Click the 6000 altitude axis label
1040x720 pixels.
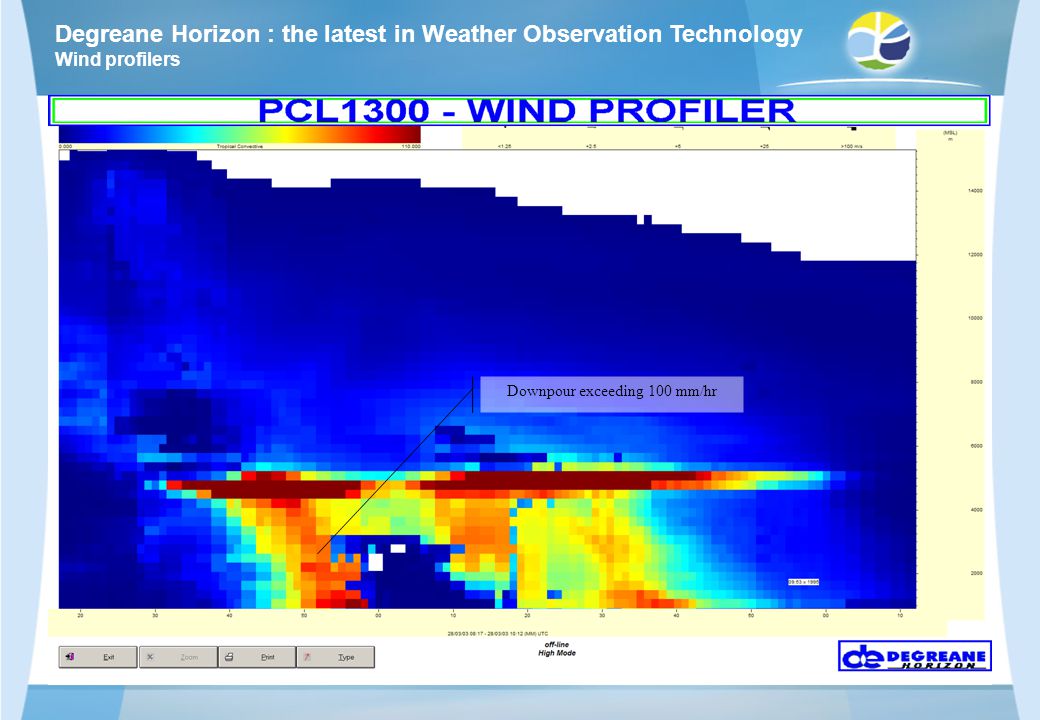point(976,446)
